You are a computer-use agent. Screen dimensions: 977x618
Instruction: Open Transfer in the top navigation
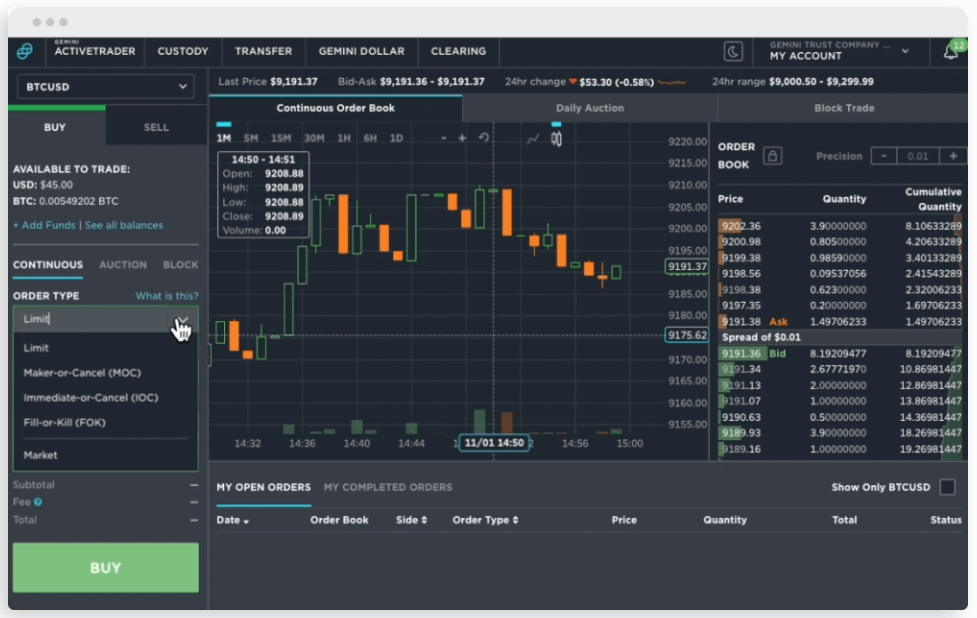tap(264, 51)
